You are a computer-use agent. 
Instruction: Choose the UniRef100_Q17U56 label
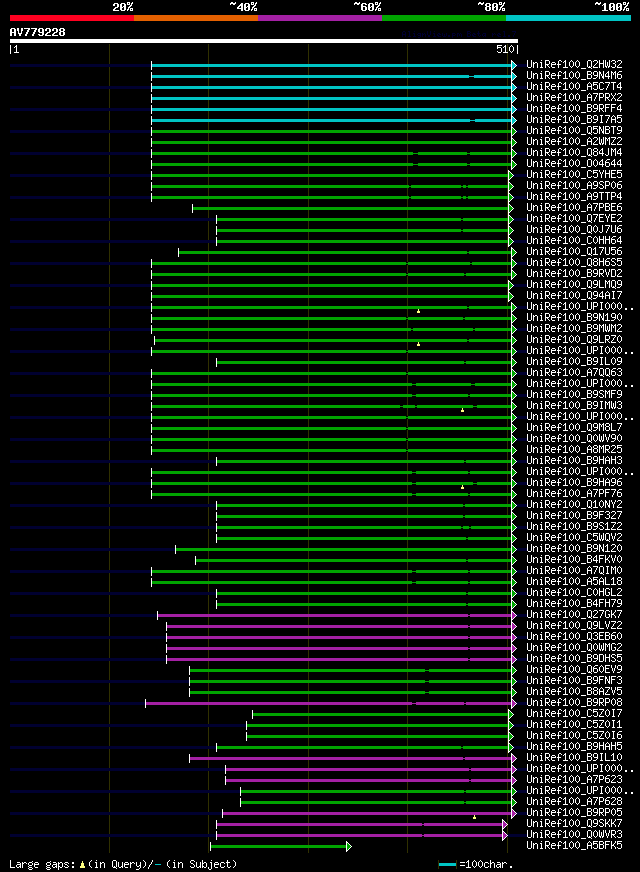574,252
